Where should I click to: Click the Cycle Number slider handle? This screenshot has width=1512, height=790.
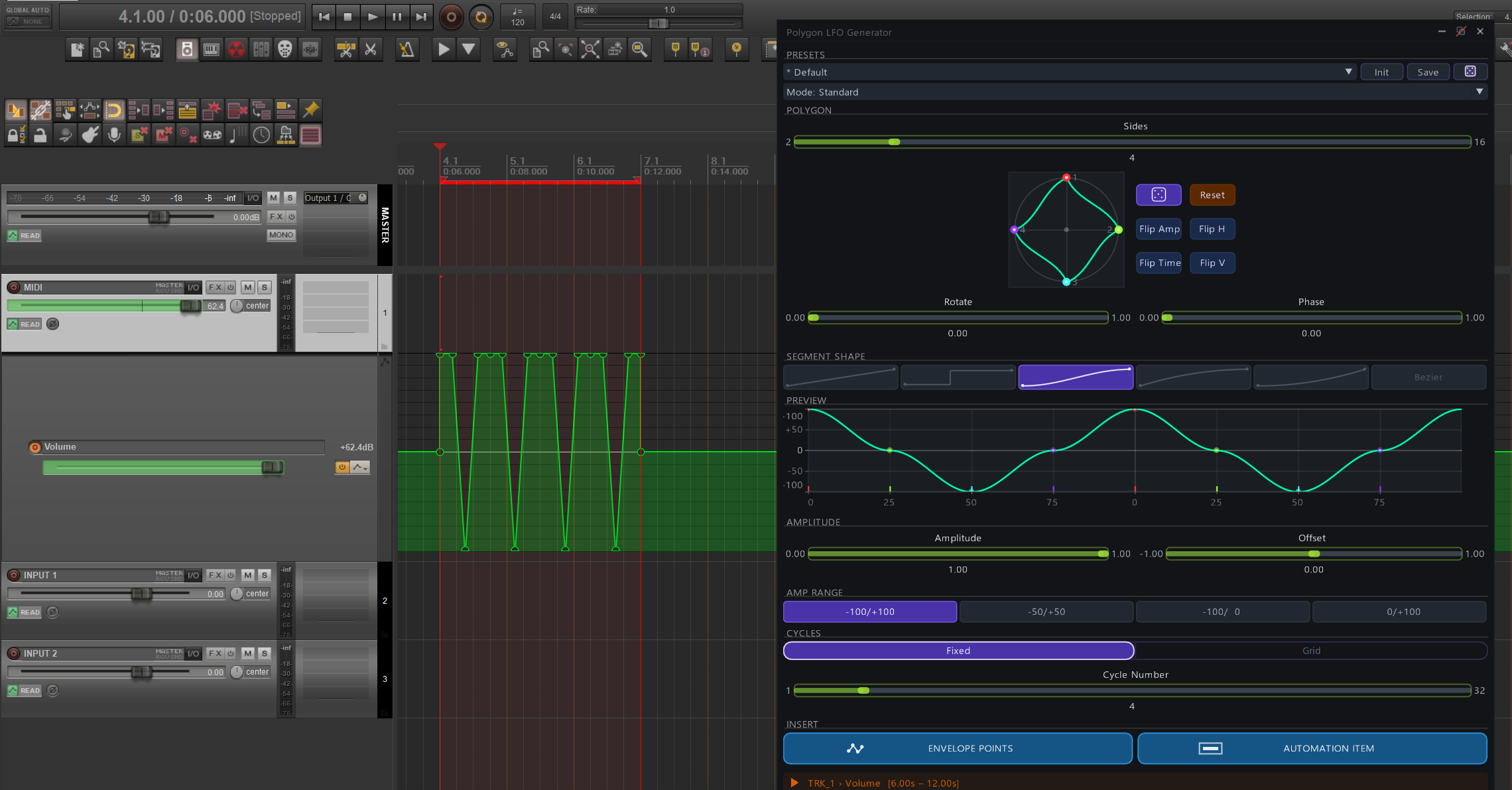click(863, 691)
